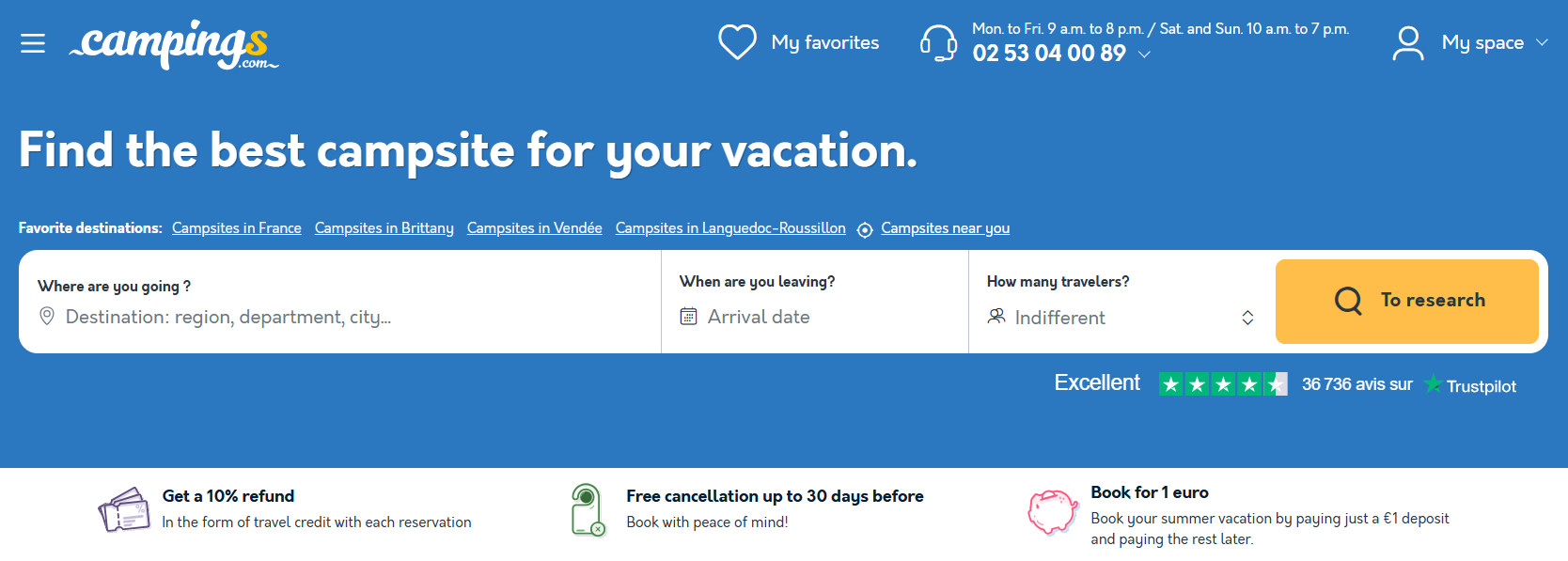Screen dimensions: 1568x561
Task: Click the campings.com logo
Action: point(174,44)
